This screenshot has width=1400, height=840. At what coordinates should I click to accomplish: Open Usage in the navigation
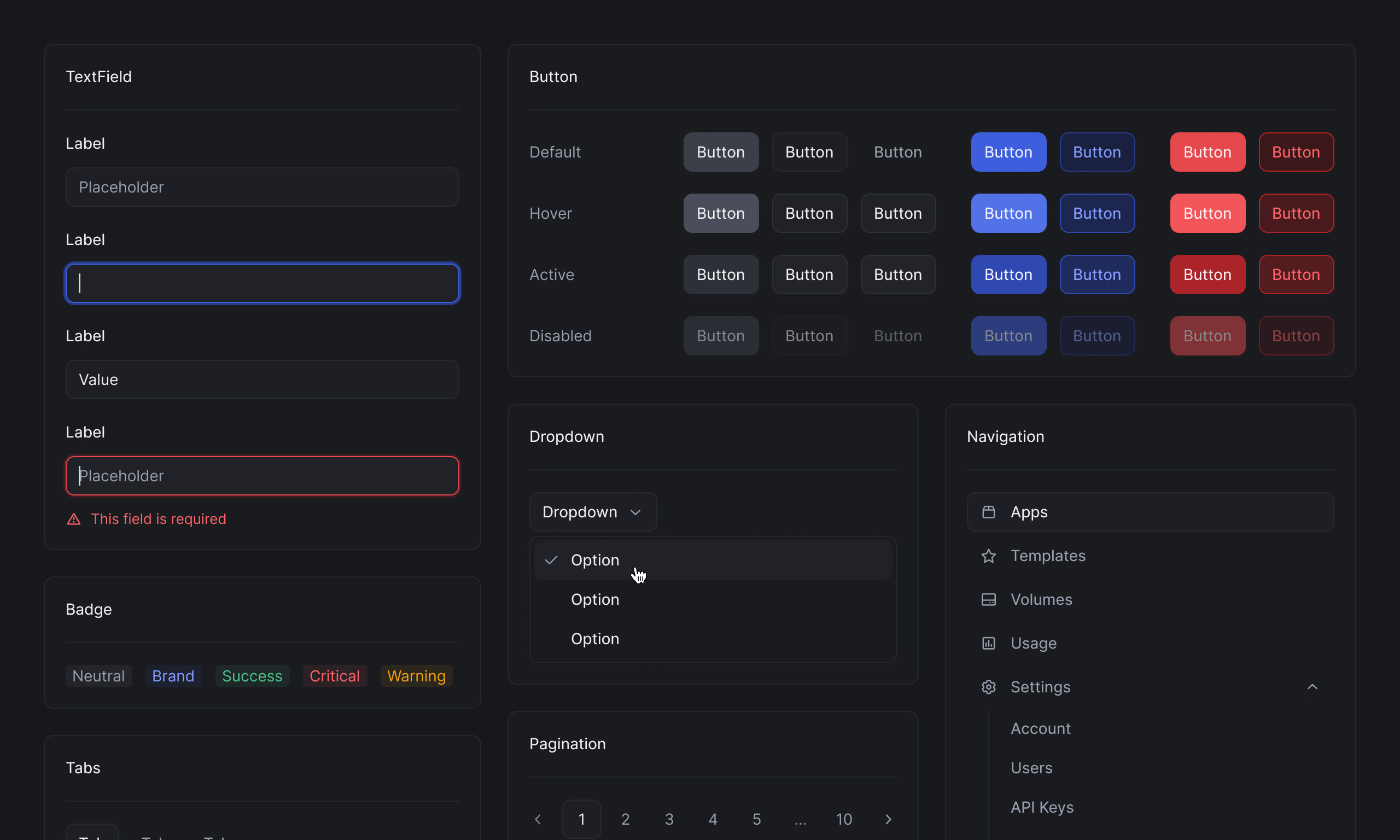(x=1150, y=643)
